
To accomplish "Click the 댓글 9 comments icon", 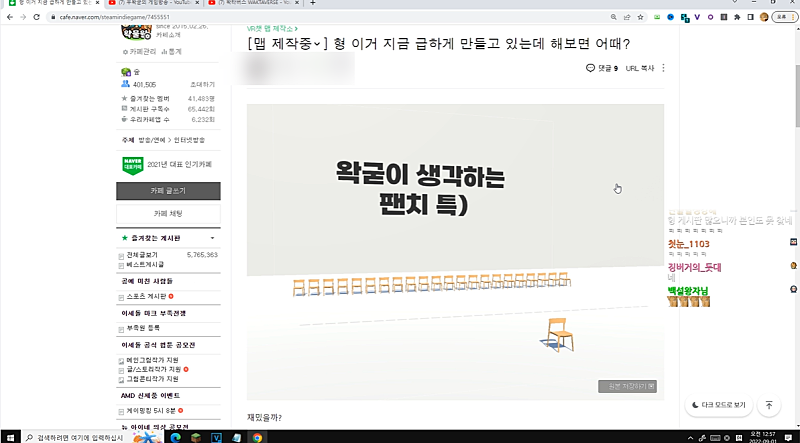I will click(x=602, y=68).
